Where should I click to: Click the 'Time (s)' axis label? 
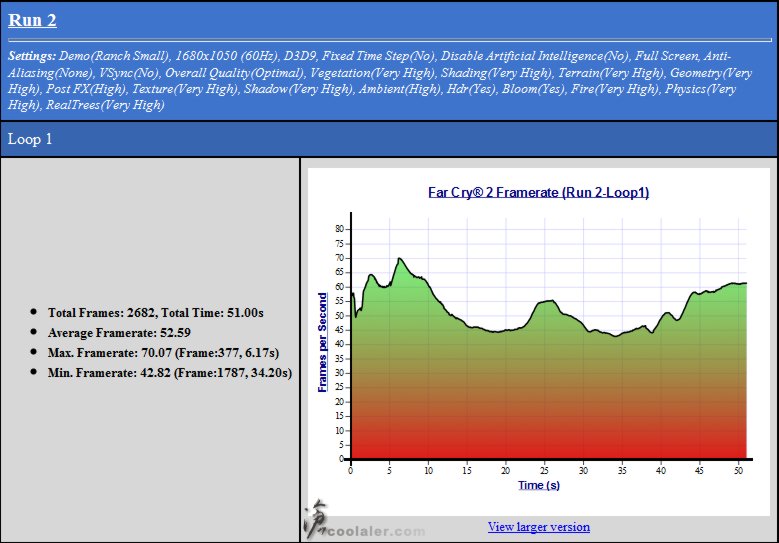click(539, 485)
